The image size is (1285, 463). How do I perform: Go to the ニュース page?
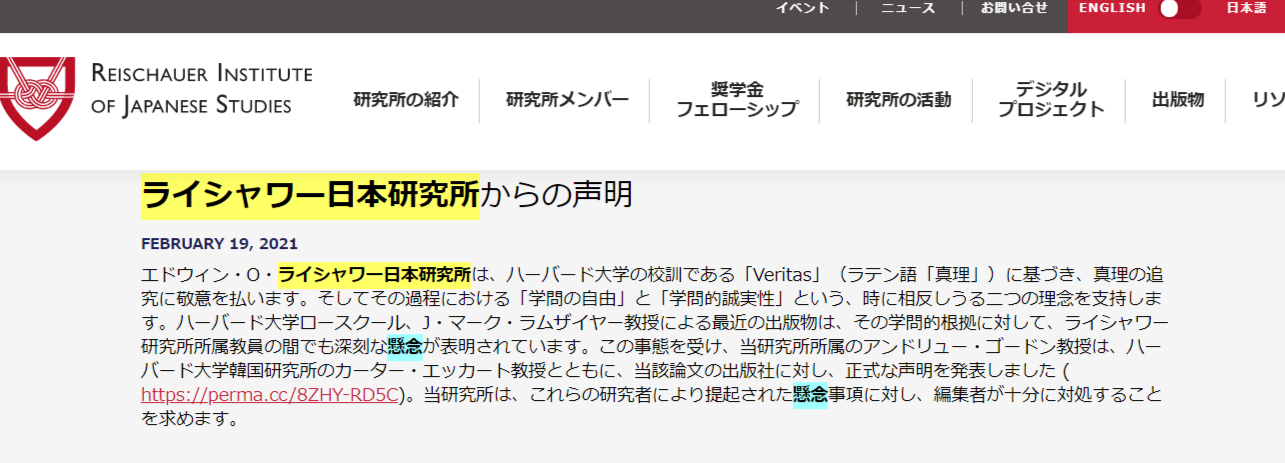[908, 8]
